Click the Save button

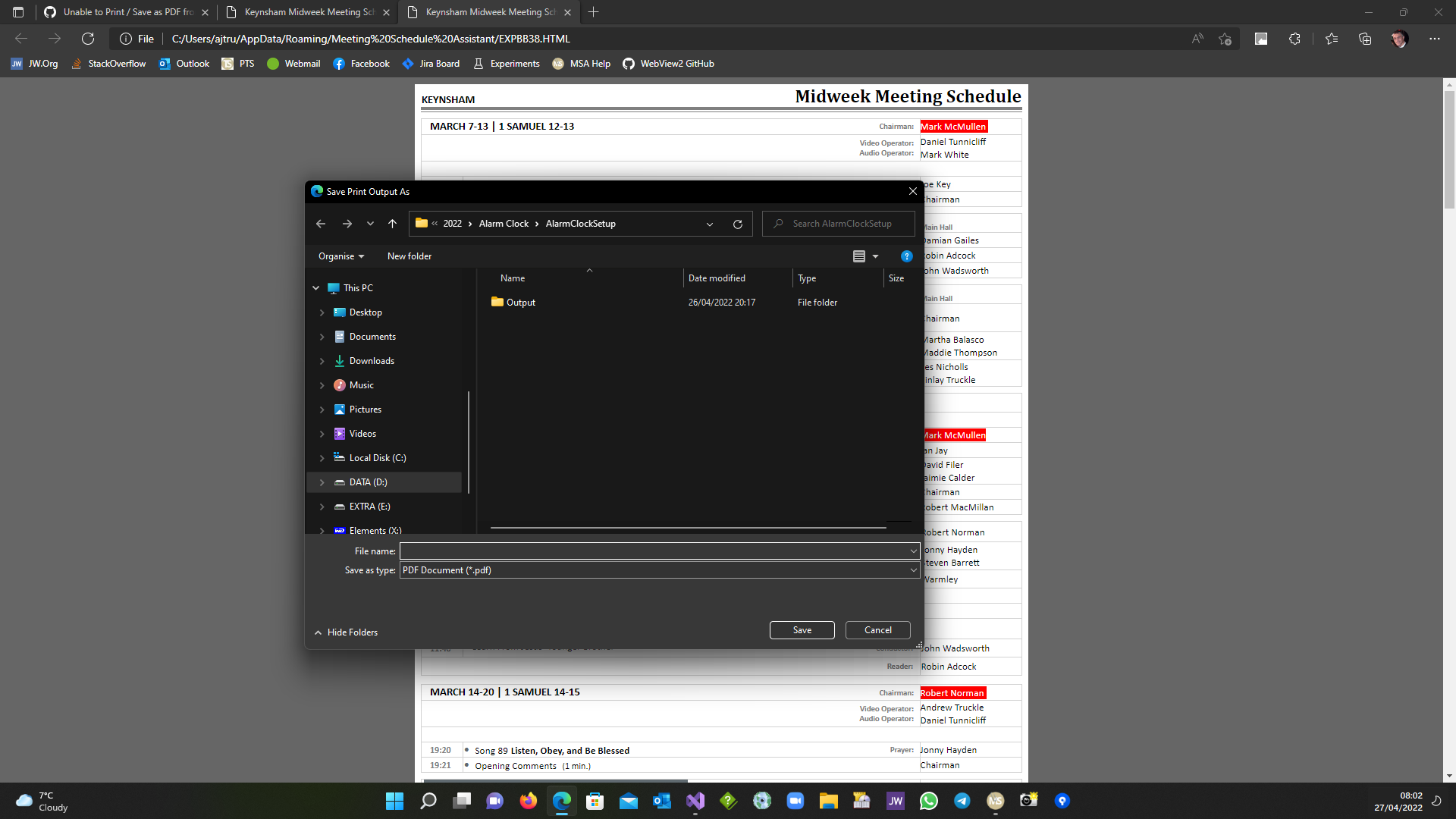coord(802,629)
